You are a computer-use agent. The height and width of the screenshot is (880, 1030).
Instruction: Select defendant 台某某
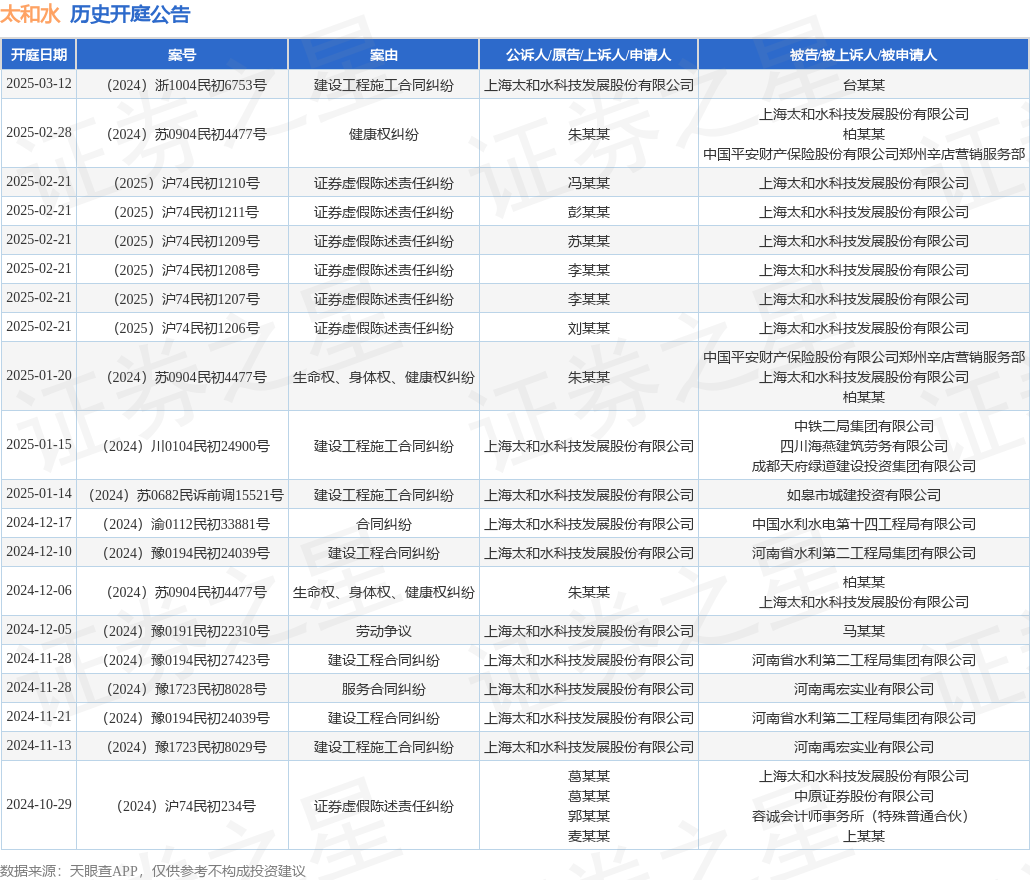(x=864, y=85)
